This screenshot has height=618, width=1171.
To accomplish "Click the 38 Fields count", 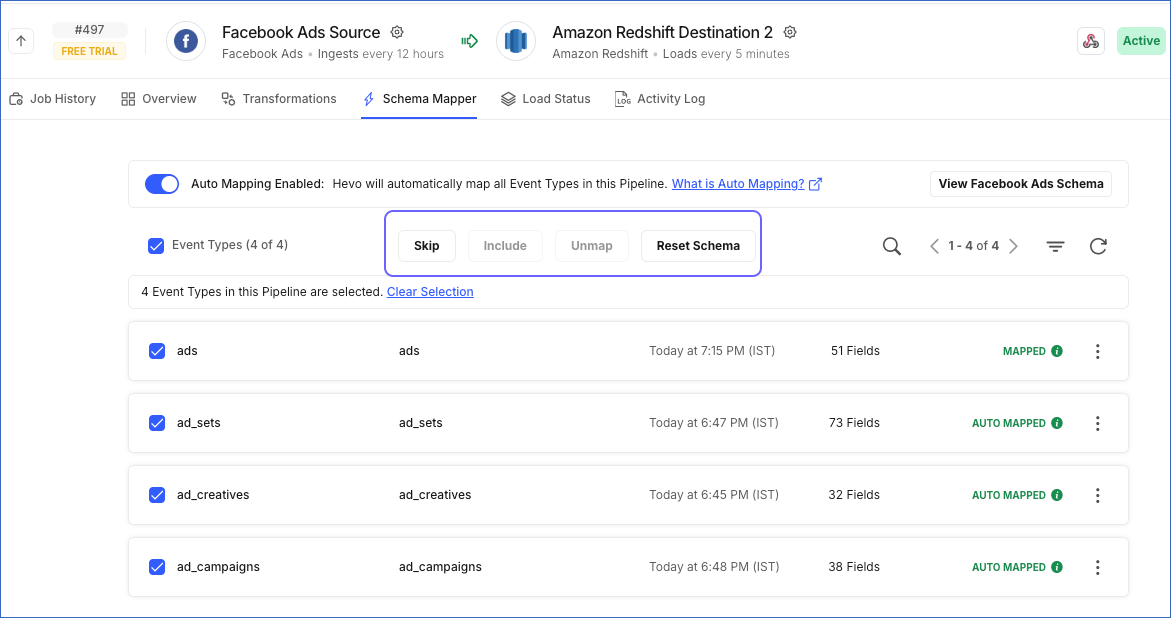I will click(x=854, y=566).
